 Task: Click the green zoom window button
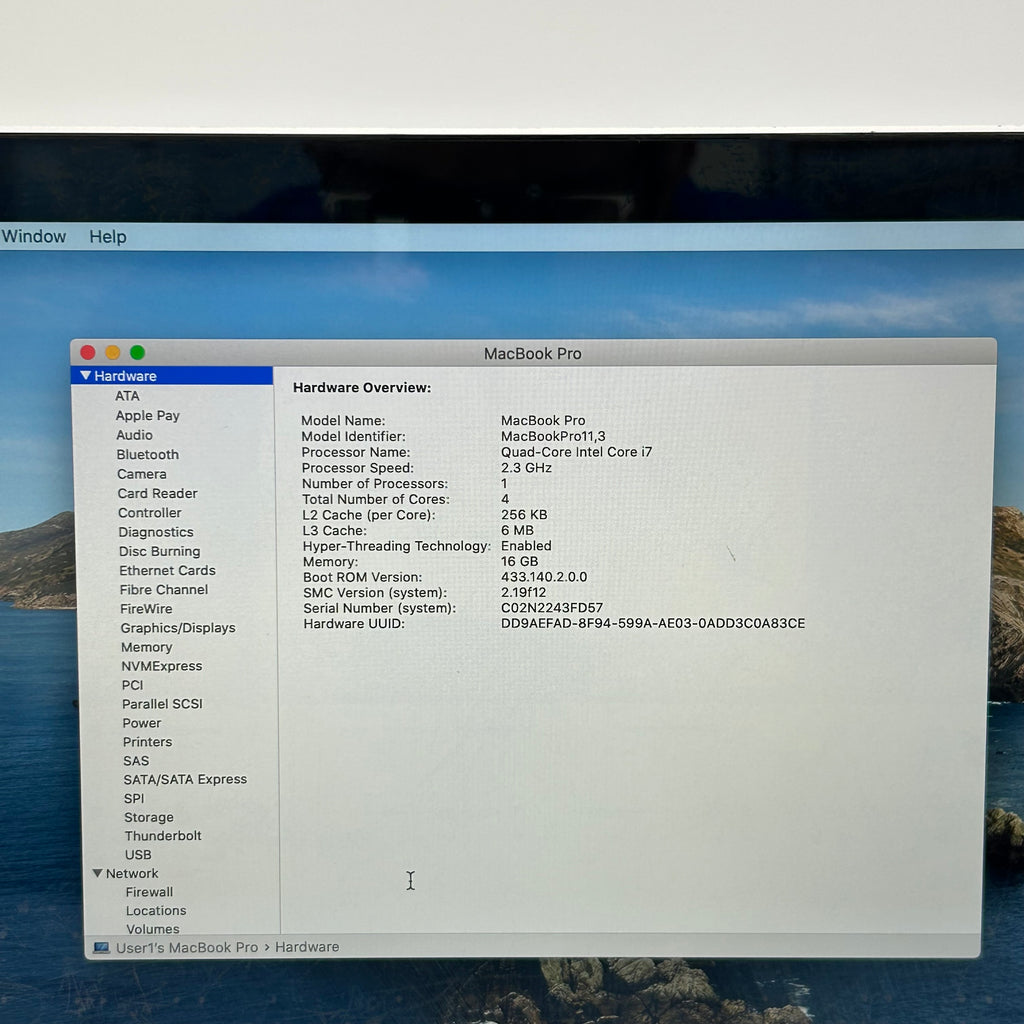click(x=137, y=353)
